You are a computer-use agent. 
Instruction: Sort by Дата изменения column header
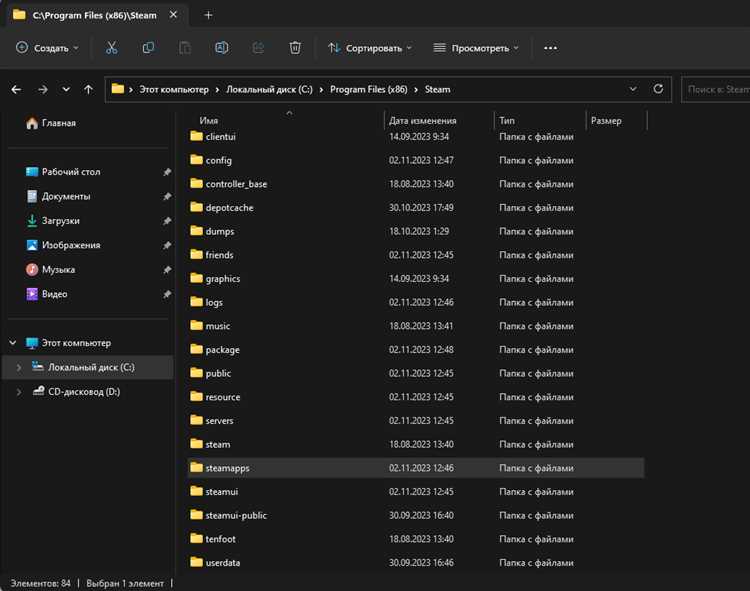click(x=423, y=120)
